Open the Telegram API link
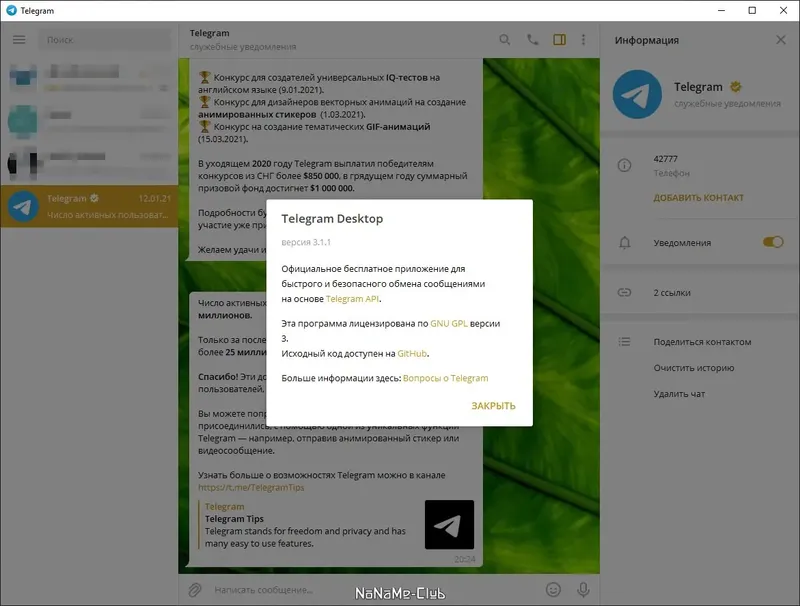This screenshot has height=606, width=800. pos(352,299)
